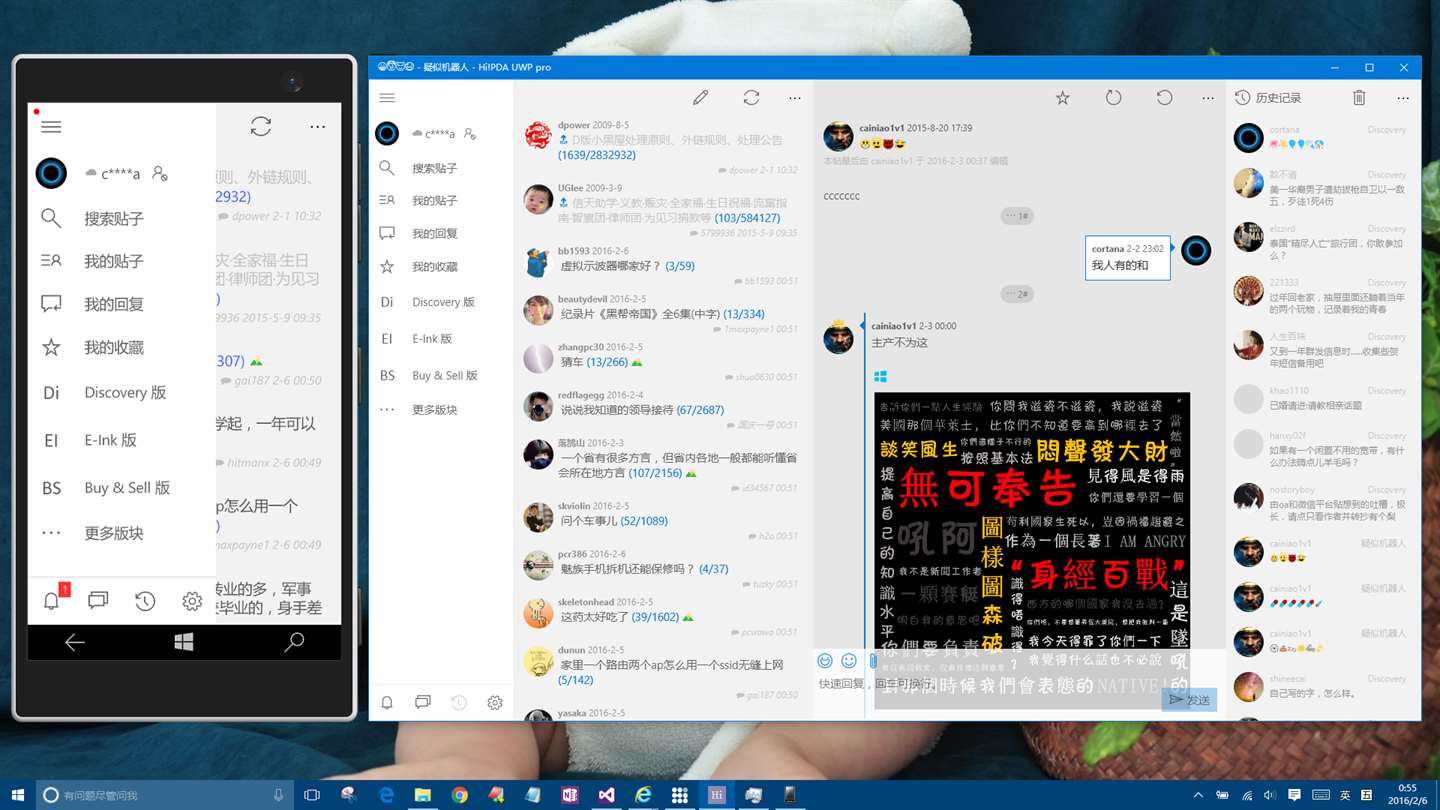The image size is (1440, 810).
Task: Open thread view more options ellipsis
Action: click(x=1208, y=98)
